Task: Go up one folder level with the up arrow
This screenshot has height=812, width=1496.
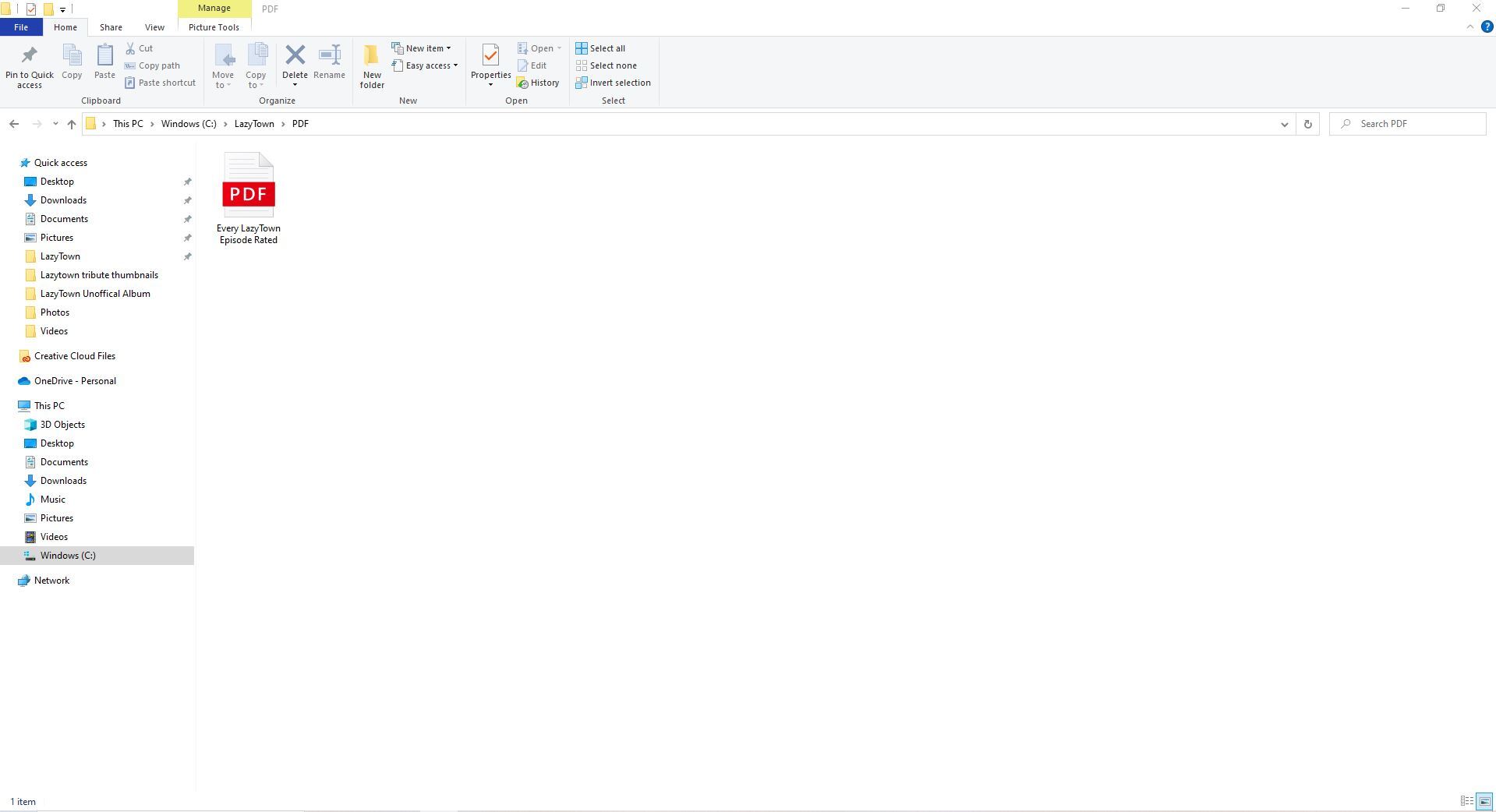Action: tap(71, 124)
